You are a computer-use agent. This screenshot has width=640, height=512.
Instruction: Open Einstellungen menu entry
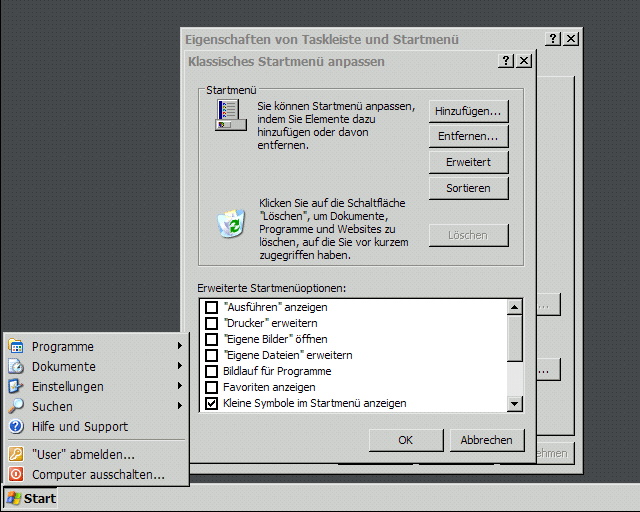(96, 386)
